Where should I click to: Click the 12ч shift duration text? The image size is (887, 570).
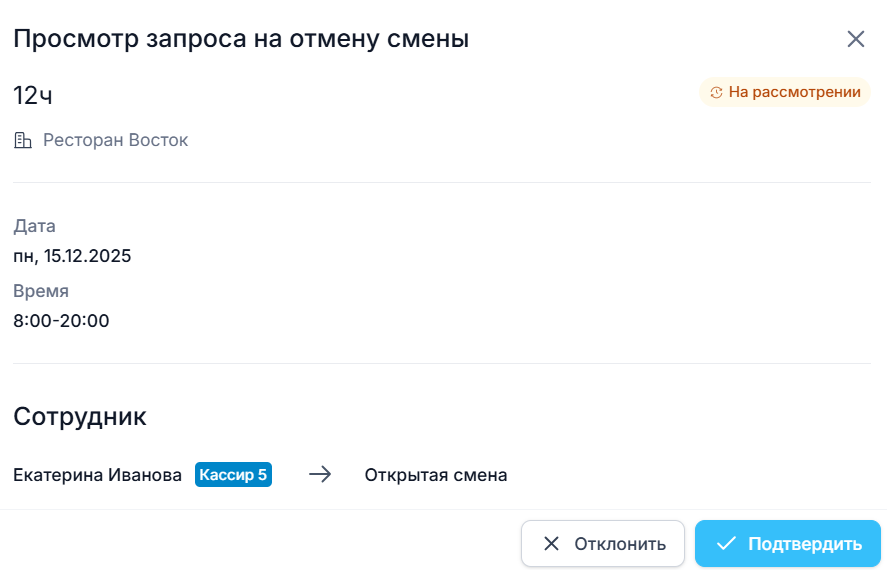click(x=33, y=96)
